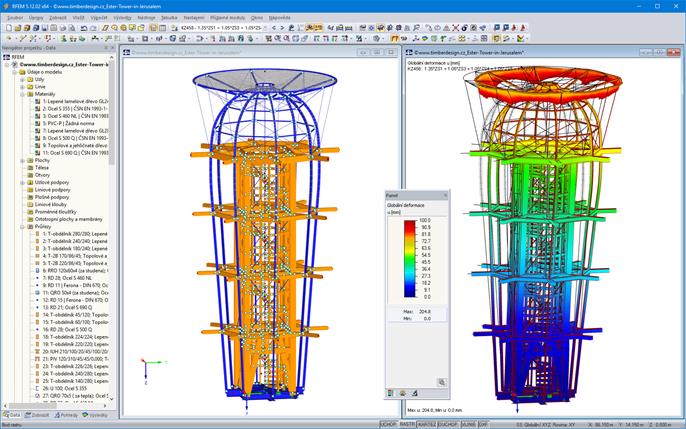Click the Open file folder icon
The width and height of the screenshot is (686, 429).
[18, 28]
